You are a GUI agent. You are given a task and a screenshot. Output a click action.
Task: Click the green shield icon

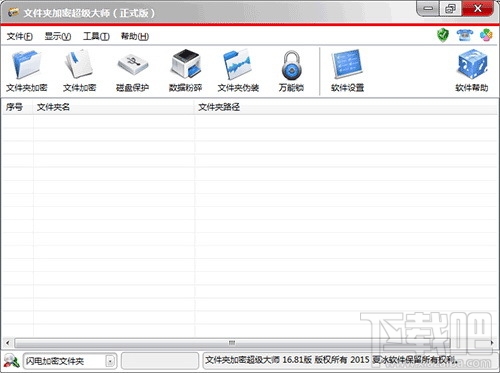click(x=443, y=35)
